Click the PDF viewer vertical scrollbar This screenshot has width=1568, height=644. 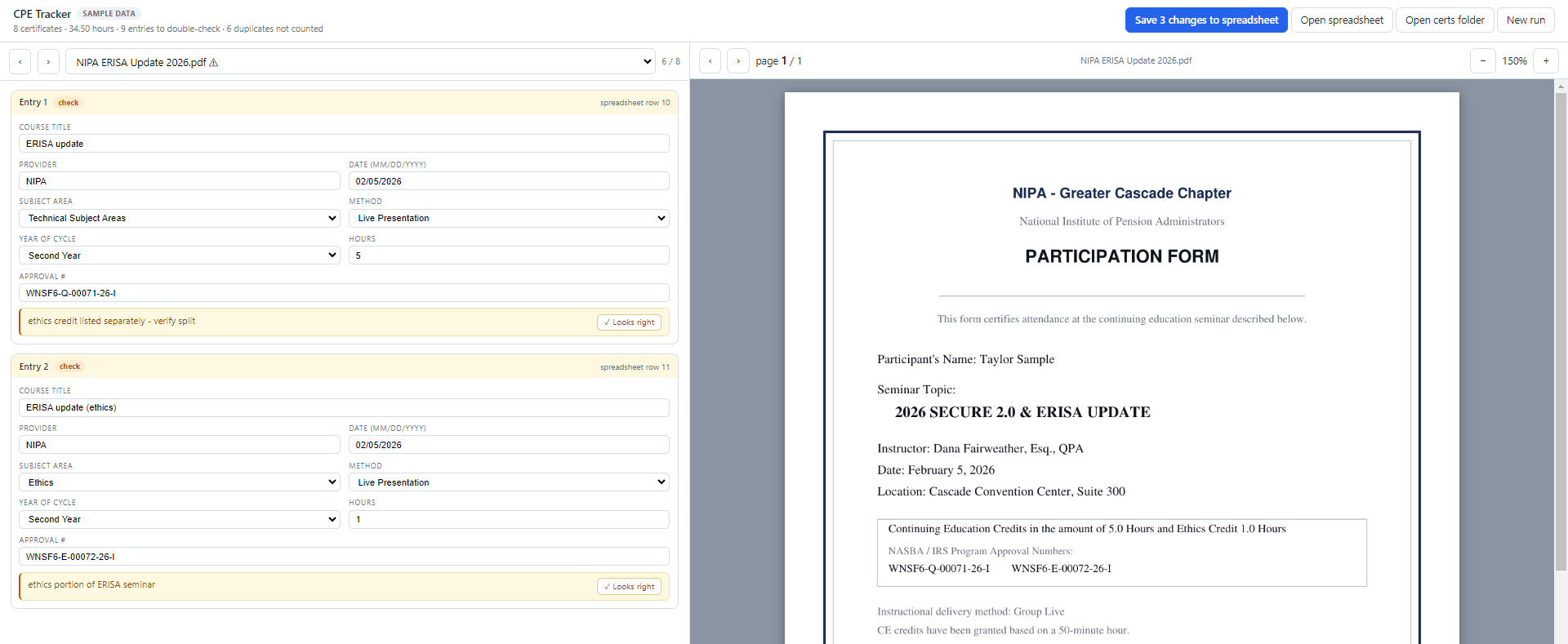pos(1561,331)
